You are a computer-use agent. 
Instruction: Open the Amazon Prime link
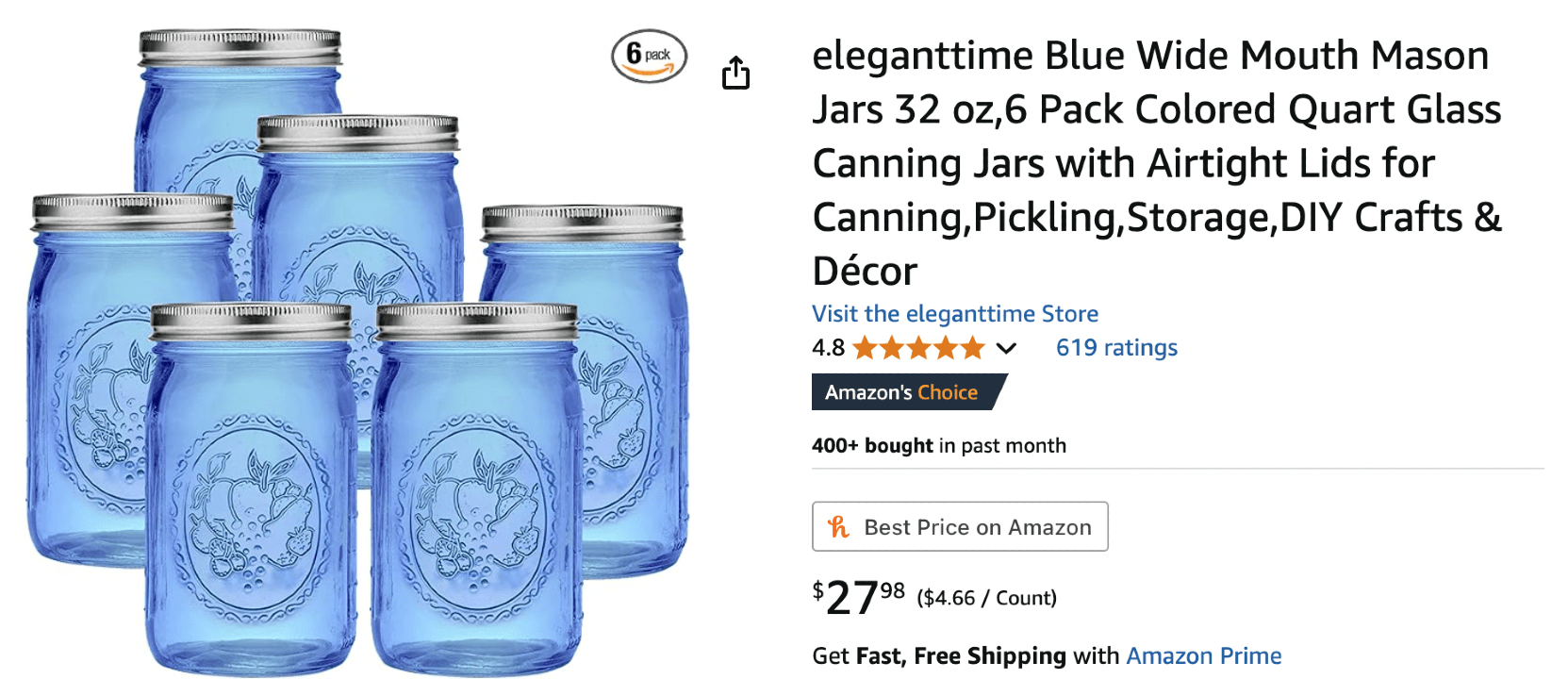coord(1204,655)
